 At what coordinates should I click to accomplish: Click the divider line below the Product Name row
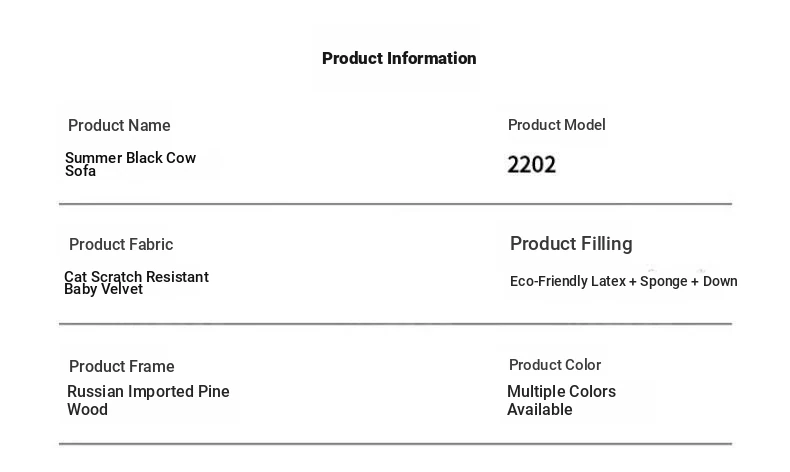point(395,204)
